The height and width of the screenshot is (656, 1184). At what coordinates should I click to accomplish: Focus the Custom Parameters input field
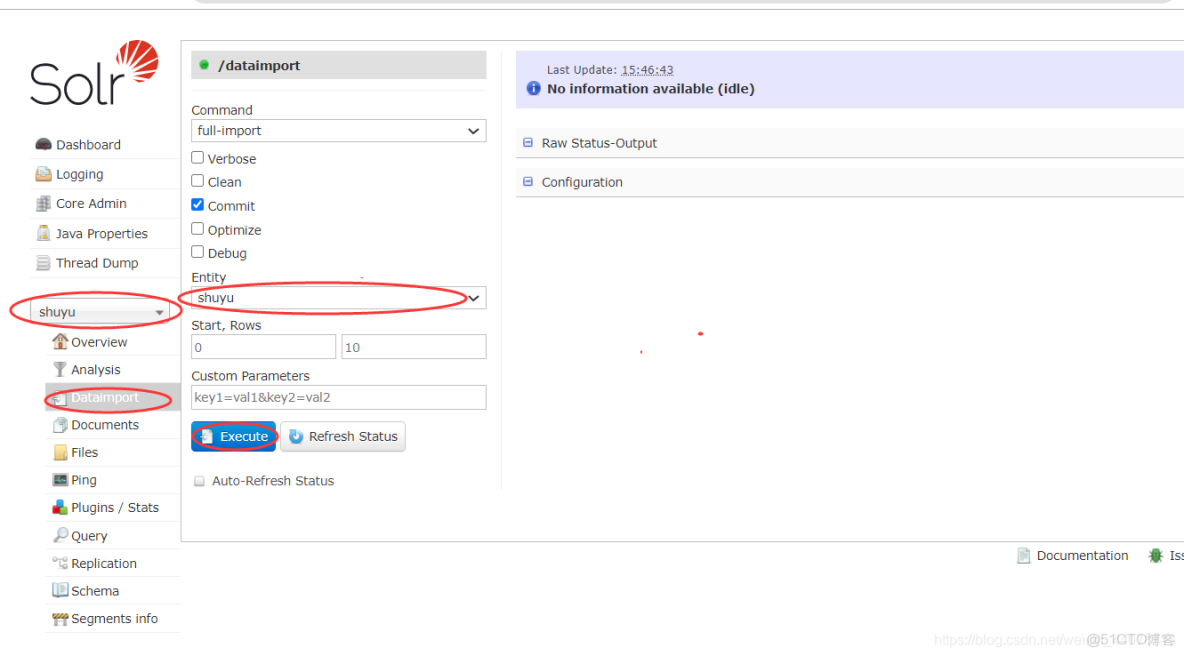(338, 397)
